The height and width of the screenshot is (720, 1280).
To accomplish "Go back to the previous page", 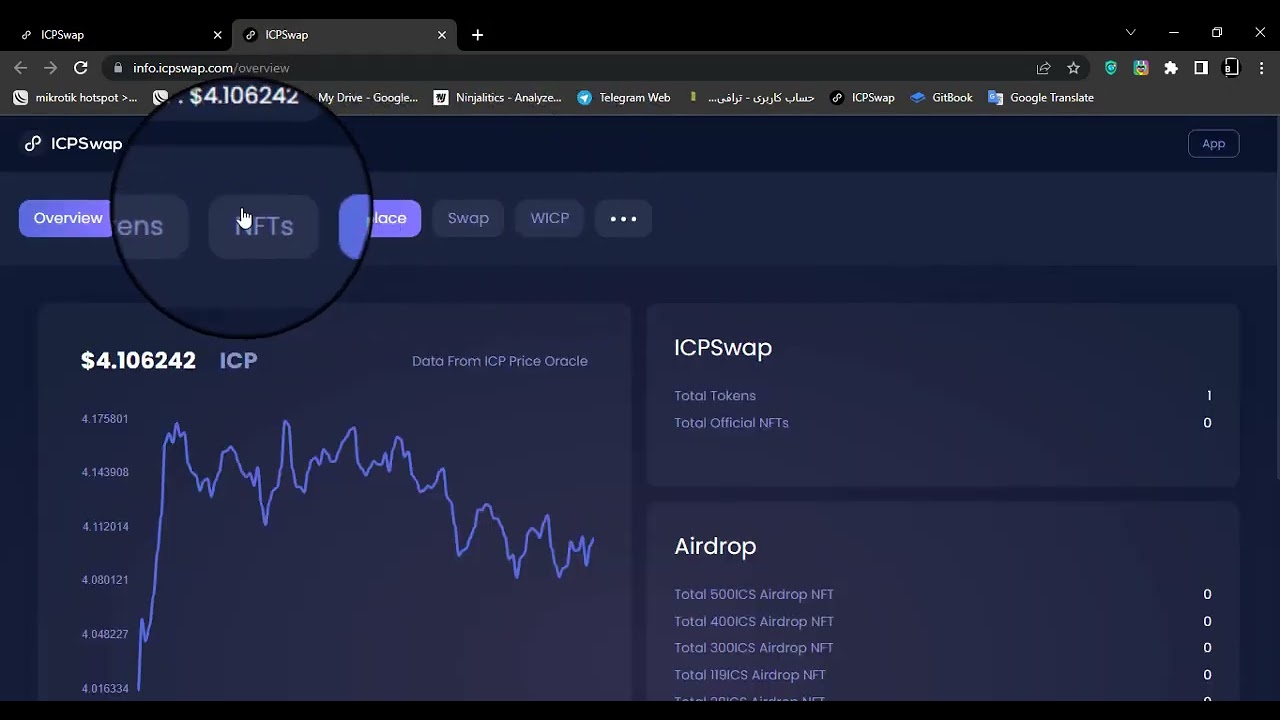I will coord(20,68).
